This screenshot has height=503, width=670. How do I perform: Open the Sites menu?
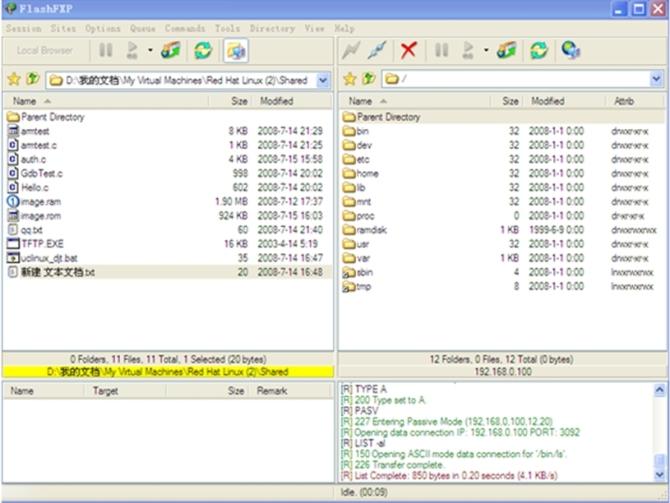pos(63,29)
